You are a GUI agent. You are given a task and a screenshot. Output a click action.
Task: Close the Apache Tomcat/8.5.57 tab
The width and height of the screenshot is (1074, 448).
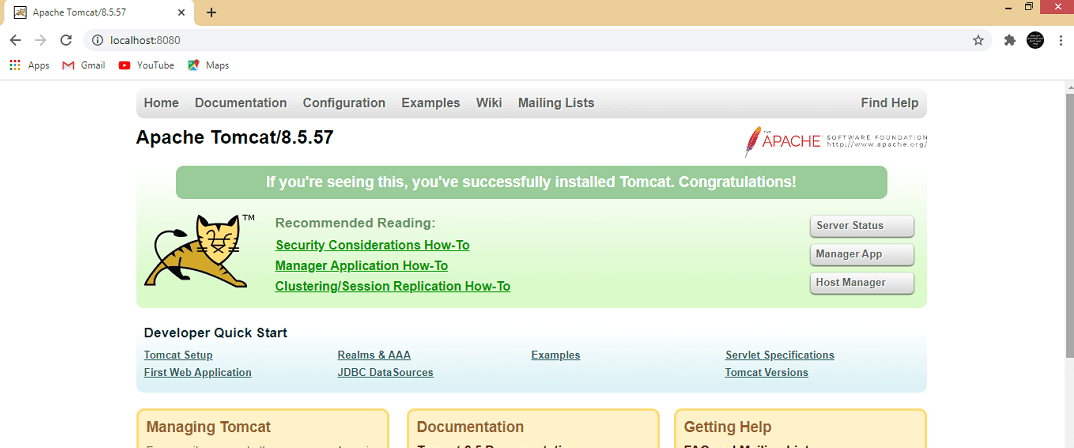point(182,12)
